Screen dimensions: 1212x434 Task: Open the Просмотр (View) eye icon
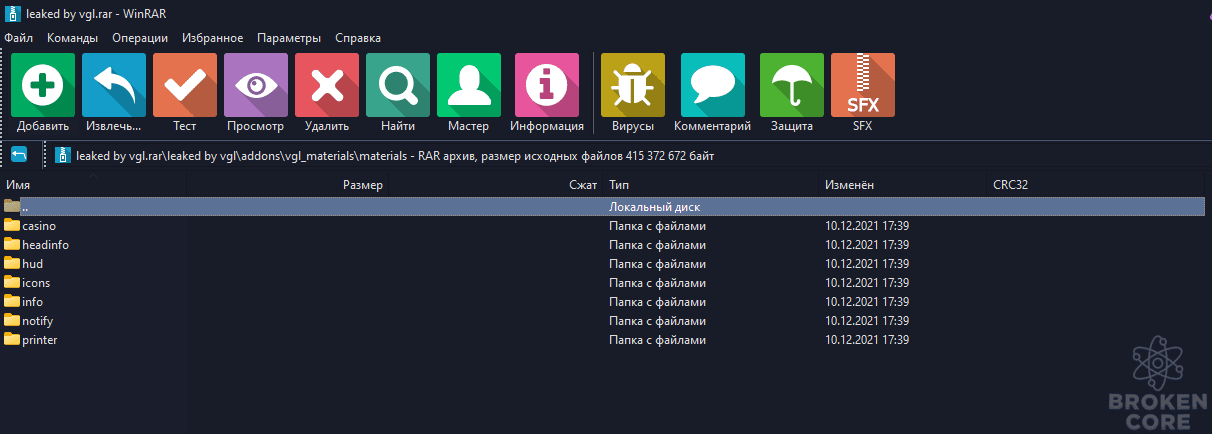pos(256,86)
